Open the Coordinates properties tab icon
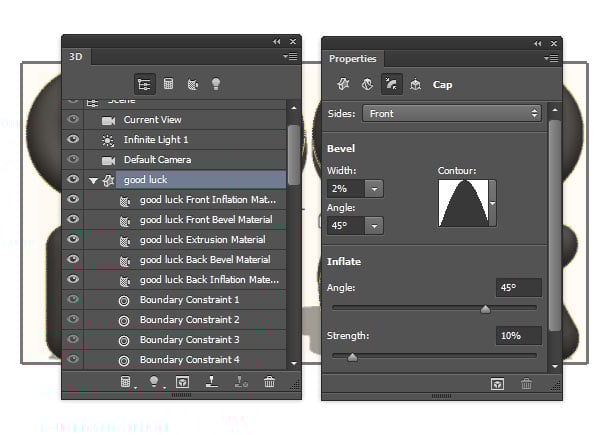The image size is (600, 435). [416, 84]
